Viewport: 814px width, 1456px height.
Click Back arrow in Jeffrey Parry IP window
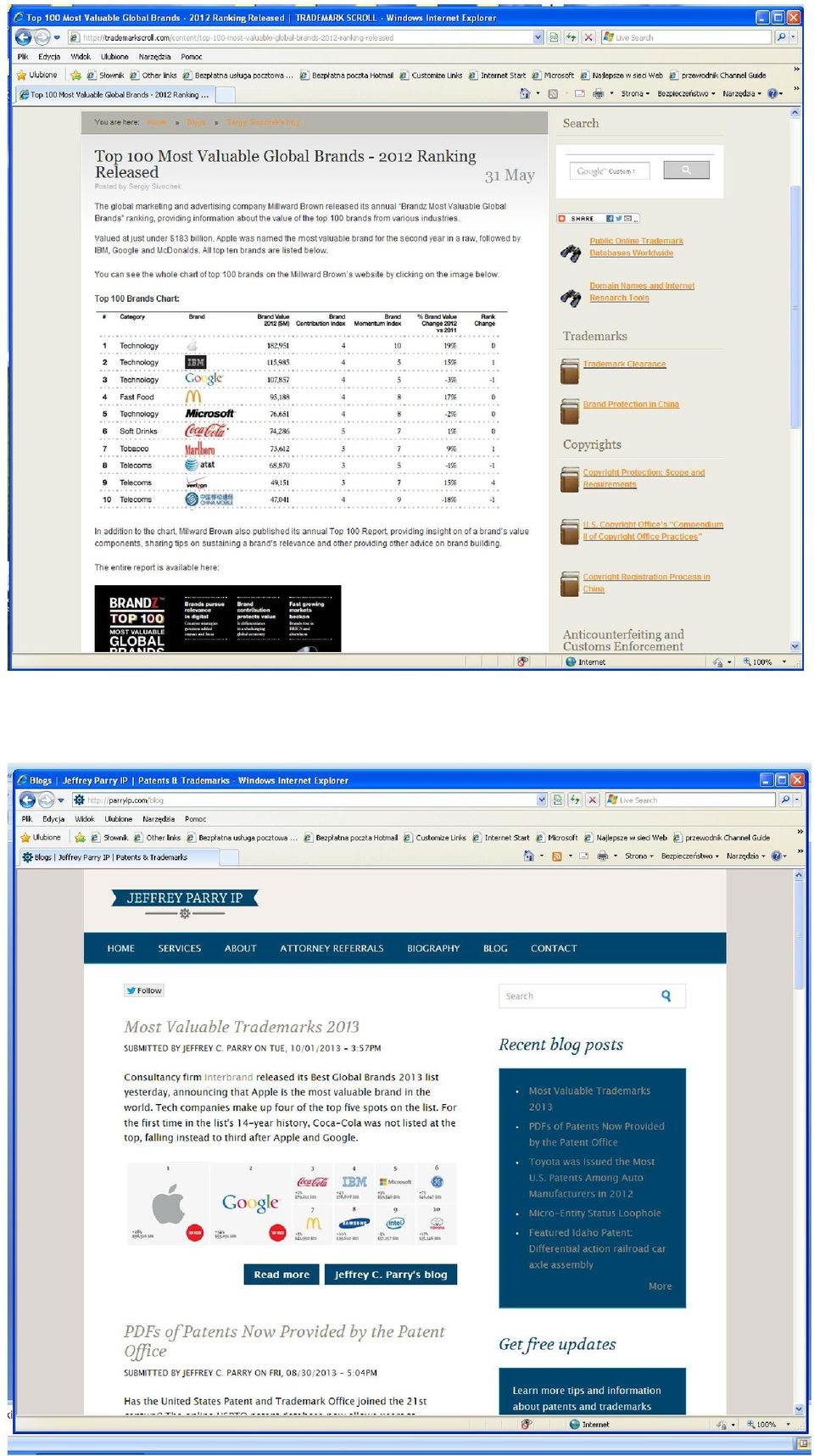click(27, 800)
